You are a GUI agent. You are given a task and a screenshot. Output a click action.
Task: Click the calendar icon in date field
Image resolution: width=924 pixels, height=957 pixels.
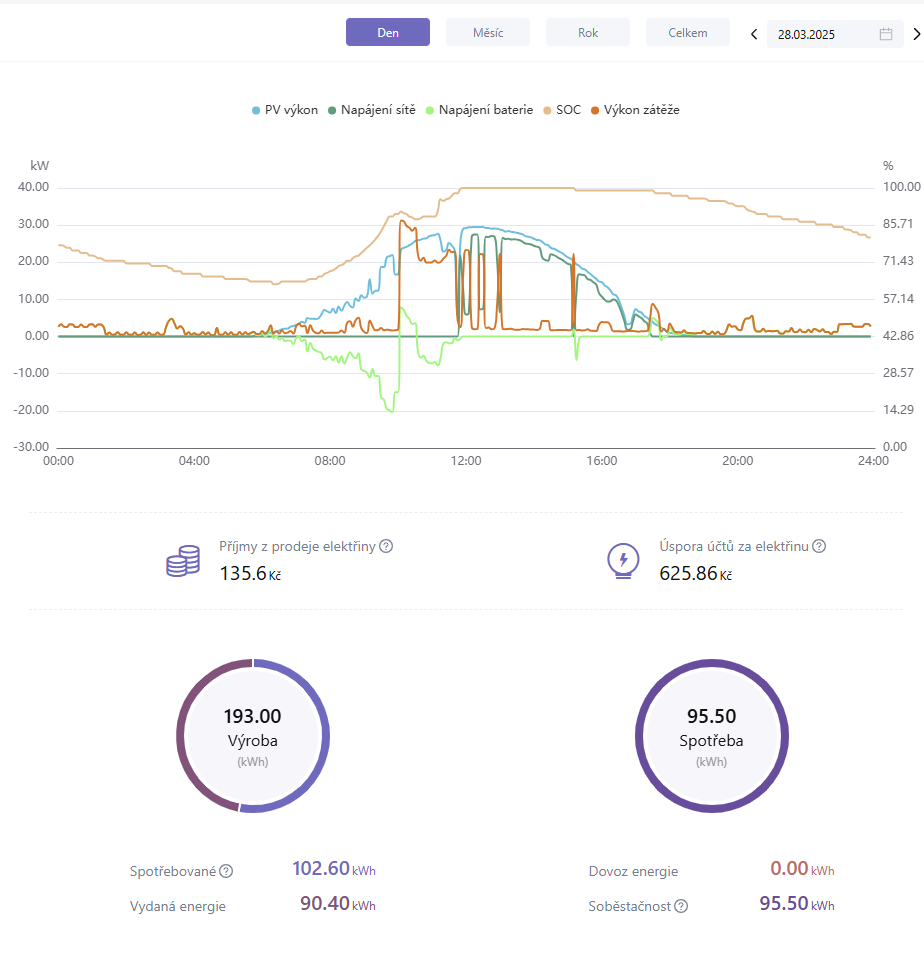pos(885,34)
